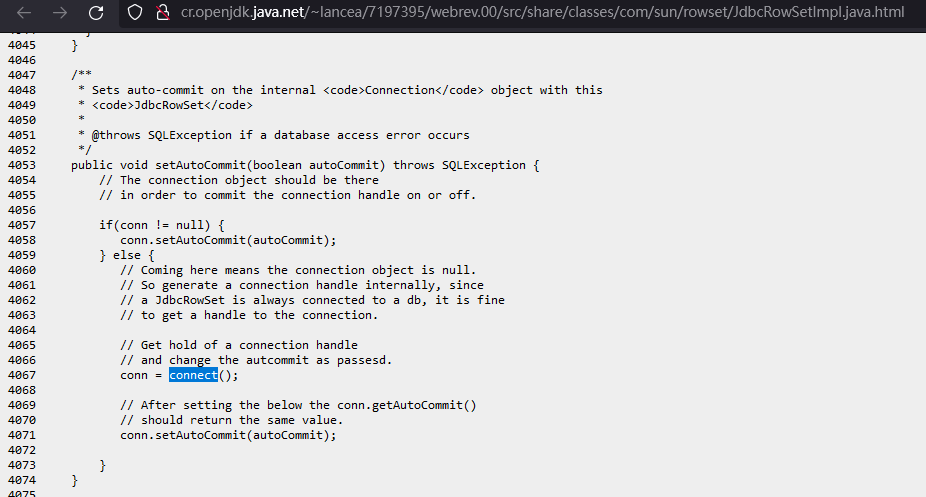Focus the URL address bar
Image resolution: width=926 pixels, height=497 pixels.
coord(540,14)
